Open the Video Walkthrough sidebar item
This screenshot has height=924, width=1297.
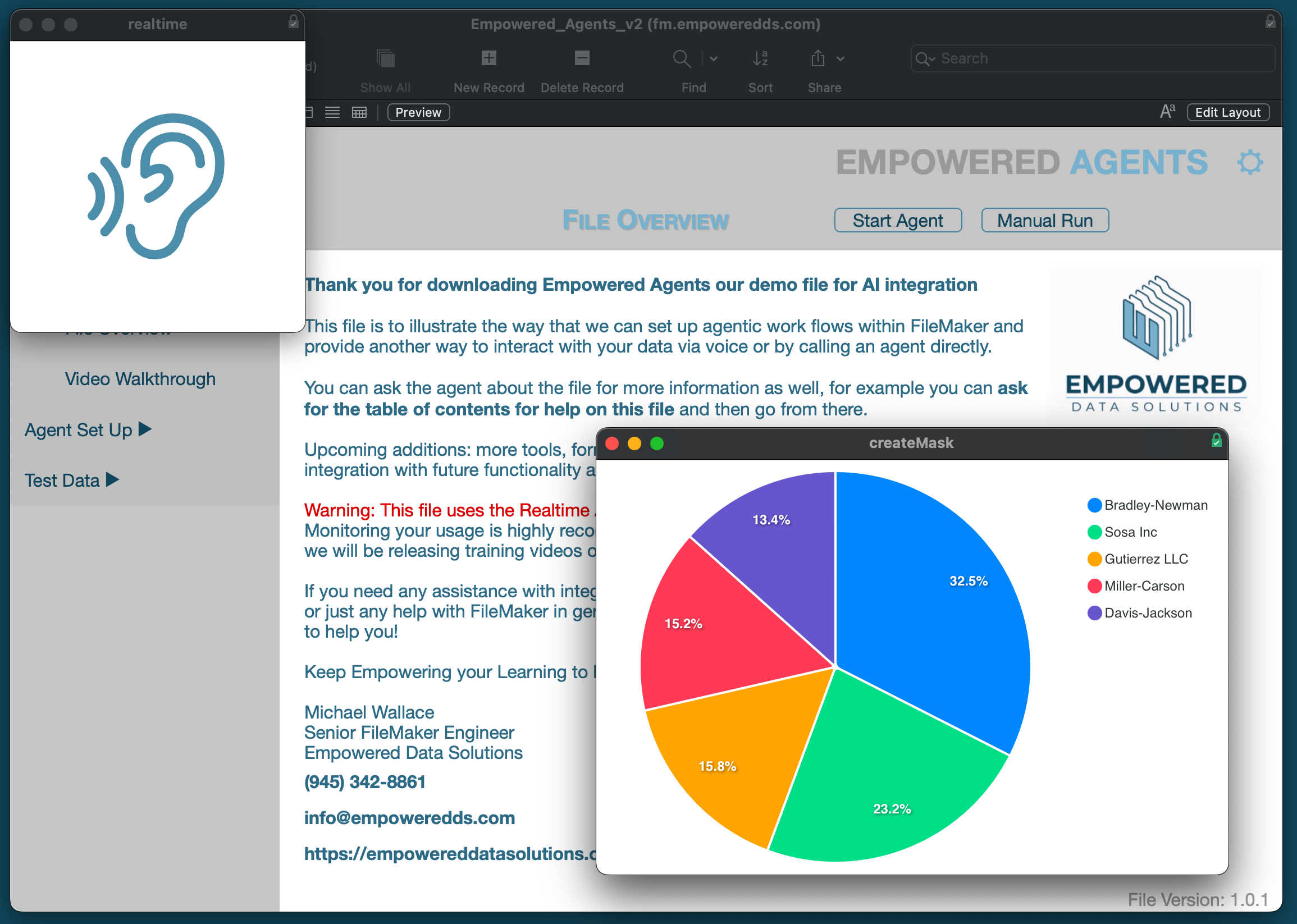click(x=140, y=379)
